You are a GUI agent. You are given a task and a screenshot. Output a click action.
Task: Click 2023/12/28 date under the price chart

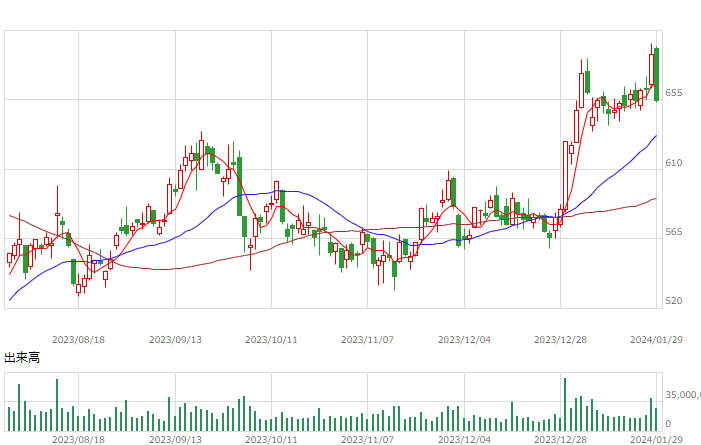pyautogui.click(x=560, y=340)
